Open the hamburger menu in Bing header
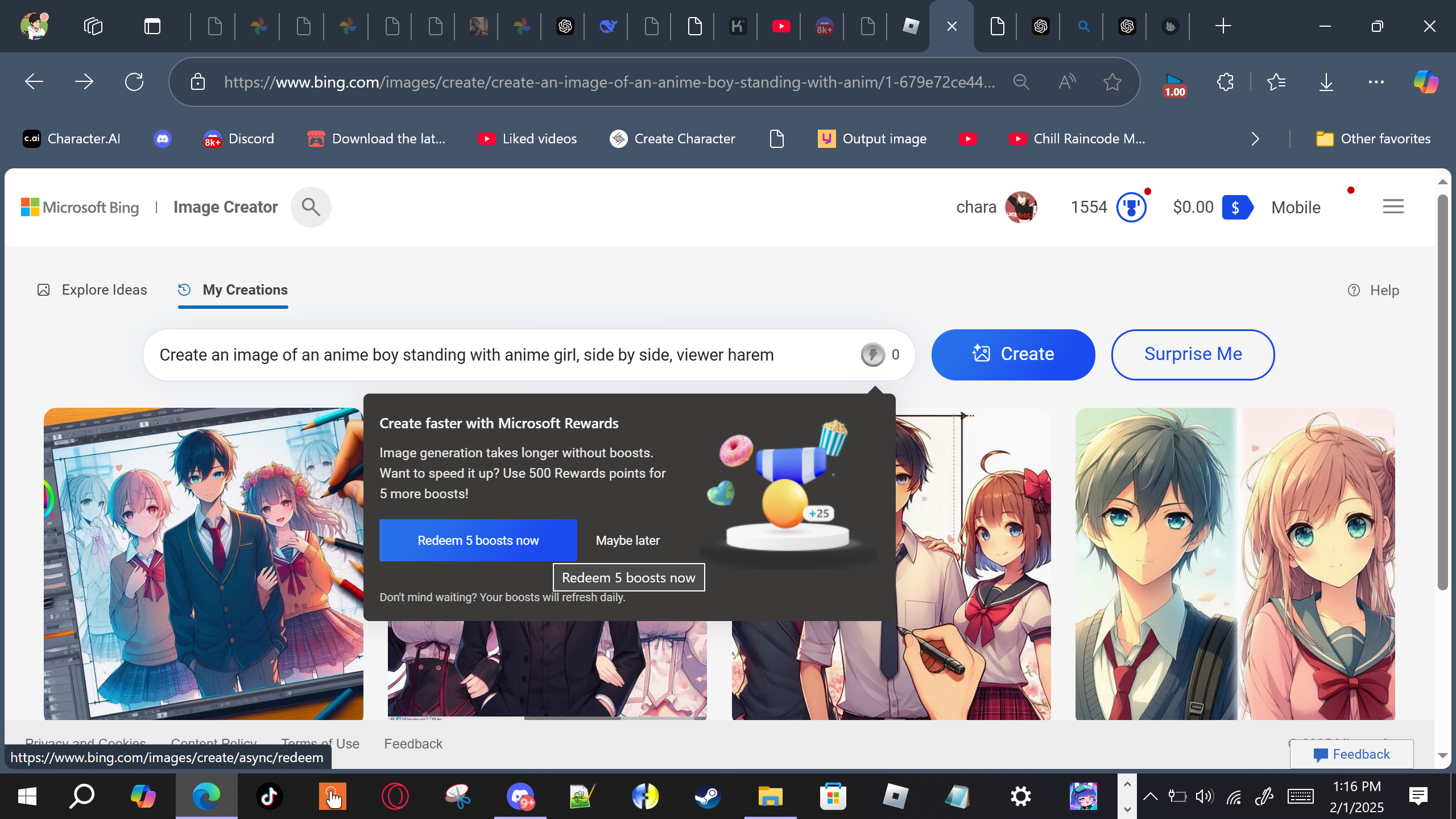The height and width of the screenshot is (819, 1456). click(1393, 206)
